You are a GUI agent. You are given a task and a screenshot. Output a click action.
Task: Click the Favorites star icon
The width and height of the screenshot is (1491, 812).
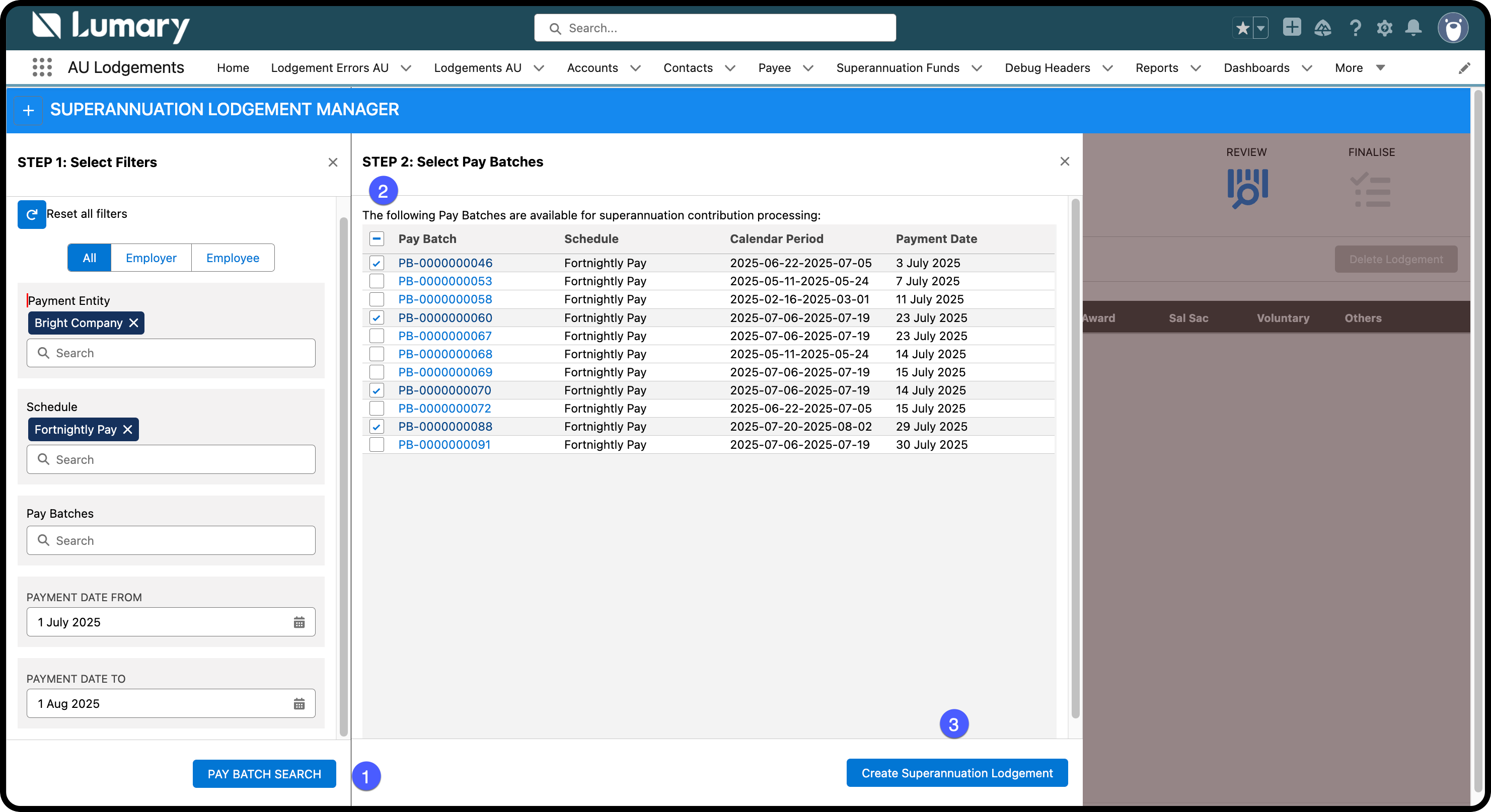point(1242,28)
